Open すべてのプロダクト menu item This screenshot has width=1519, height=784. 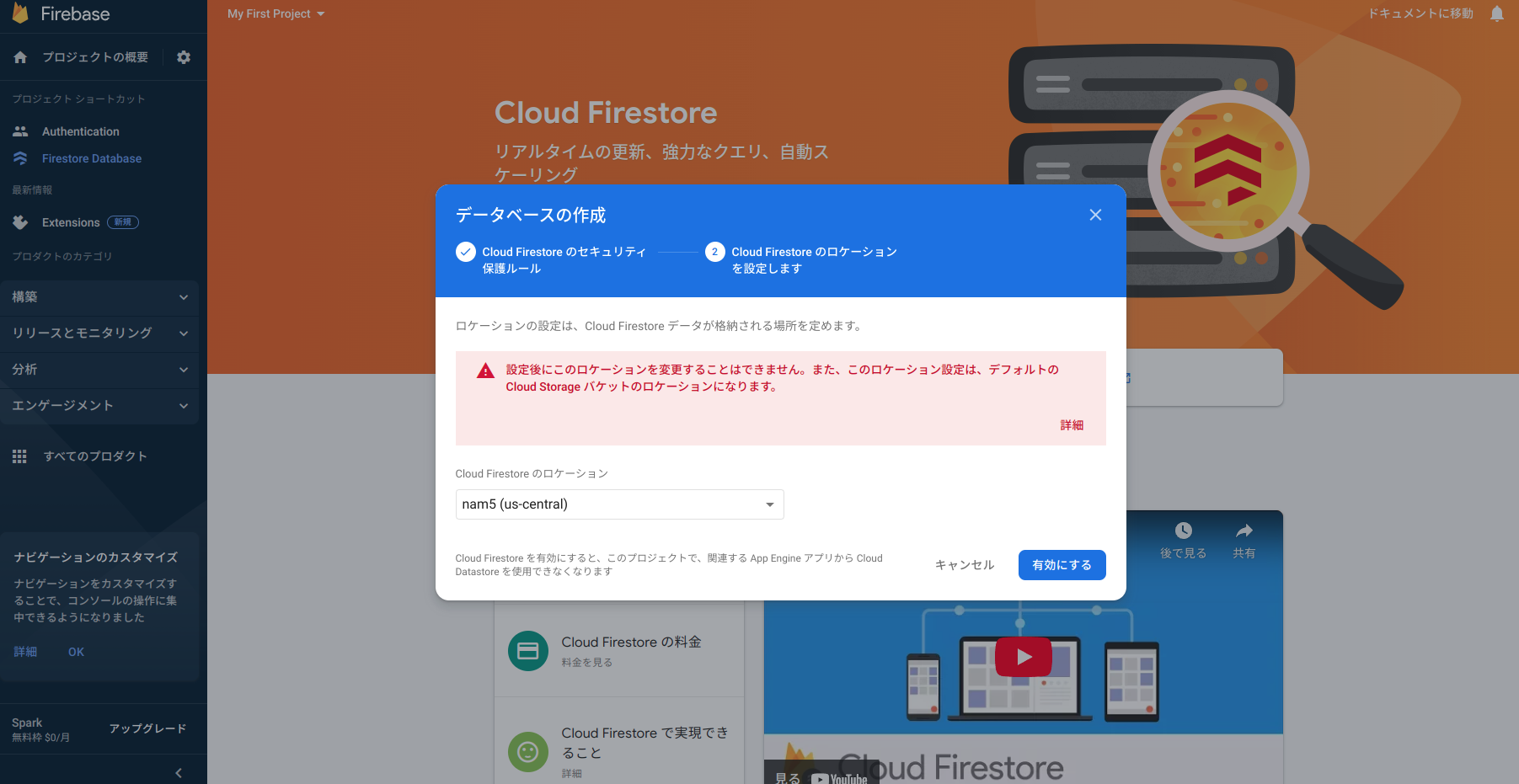tap(95, 456)
